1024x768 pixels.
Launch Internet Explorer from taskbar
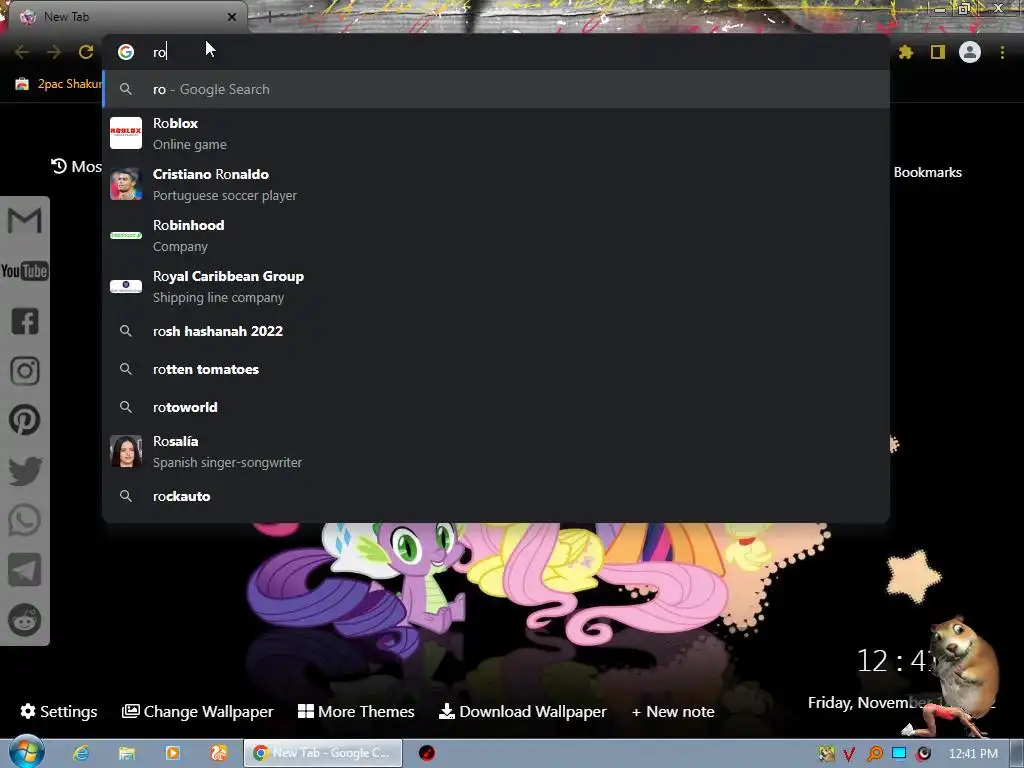(81, 753)
